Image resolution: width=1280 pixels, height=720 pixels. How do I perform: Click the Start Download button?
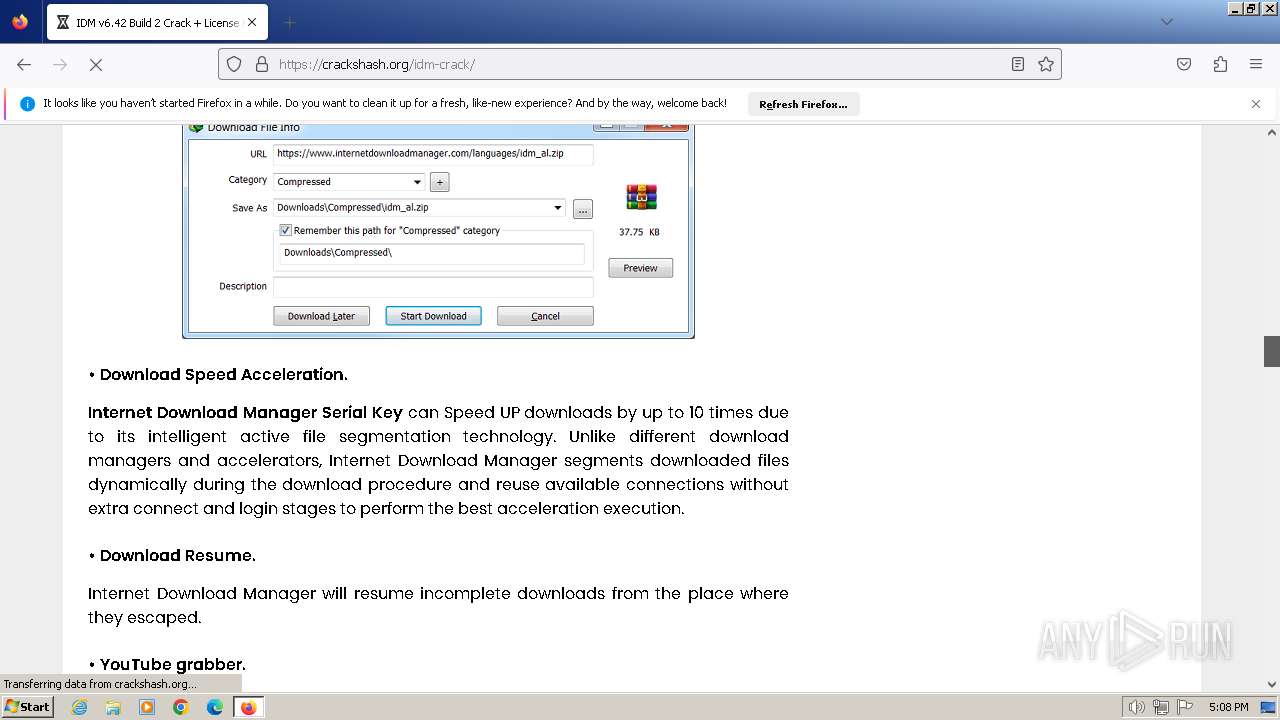(433, 316)
